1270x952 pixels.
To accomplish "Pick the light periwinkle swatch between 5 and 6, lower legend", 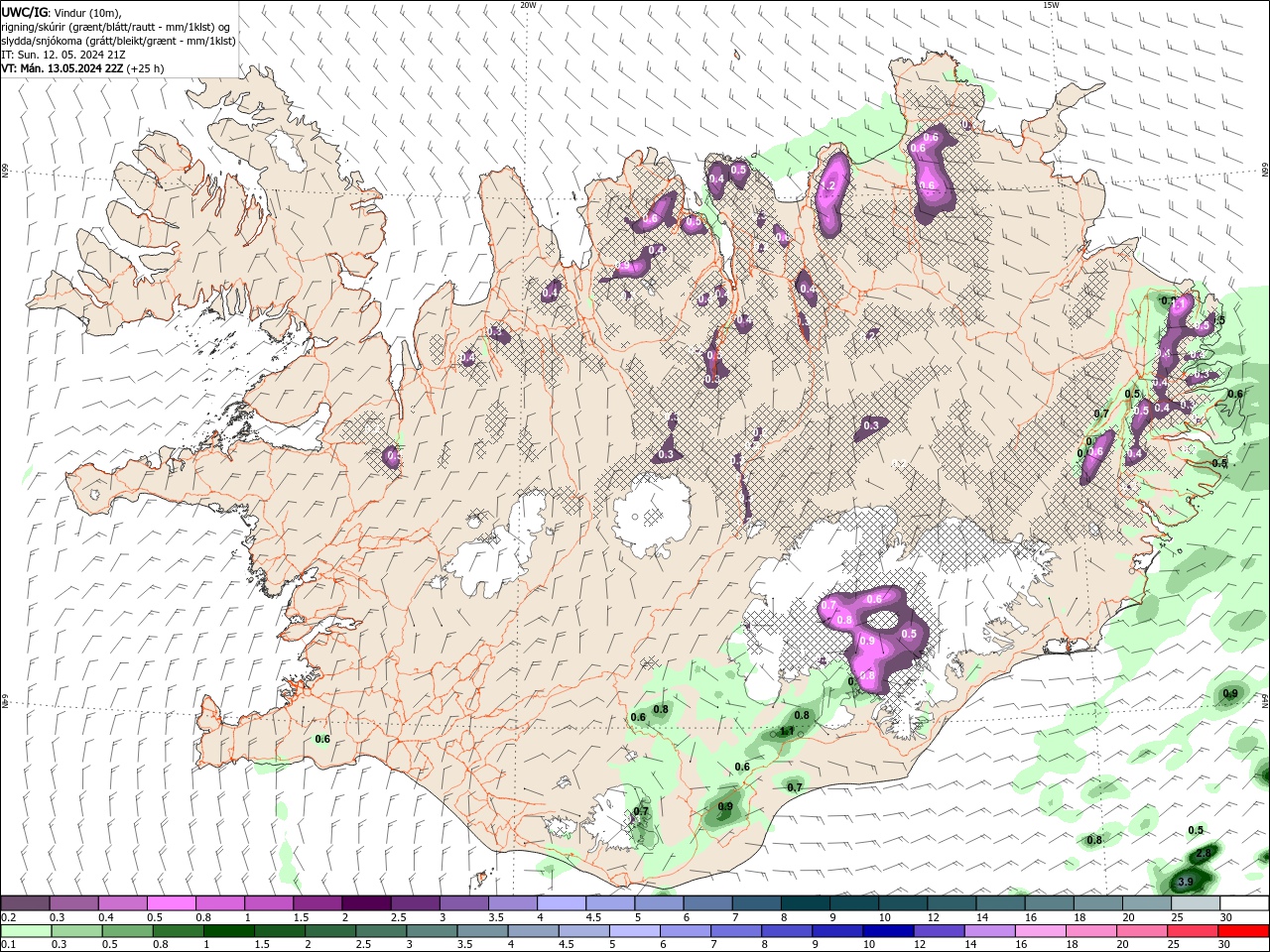I will pos(634,932).
